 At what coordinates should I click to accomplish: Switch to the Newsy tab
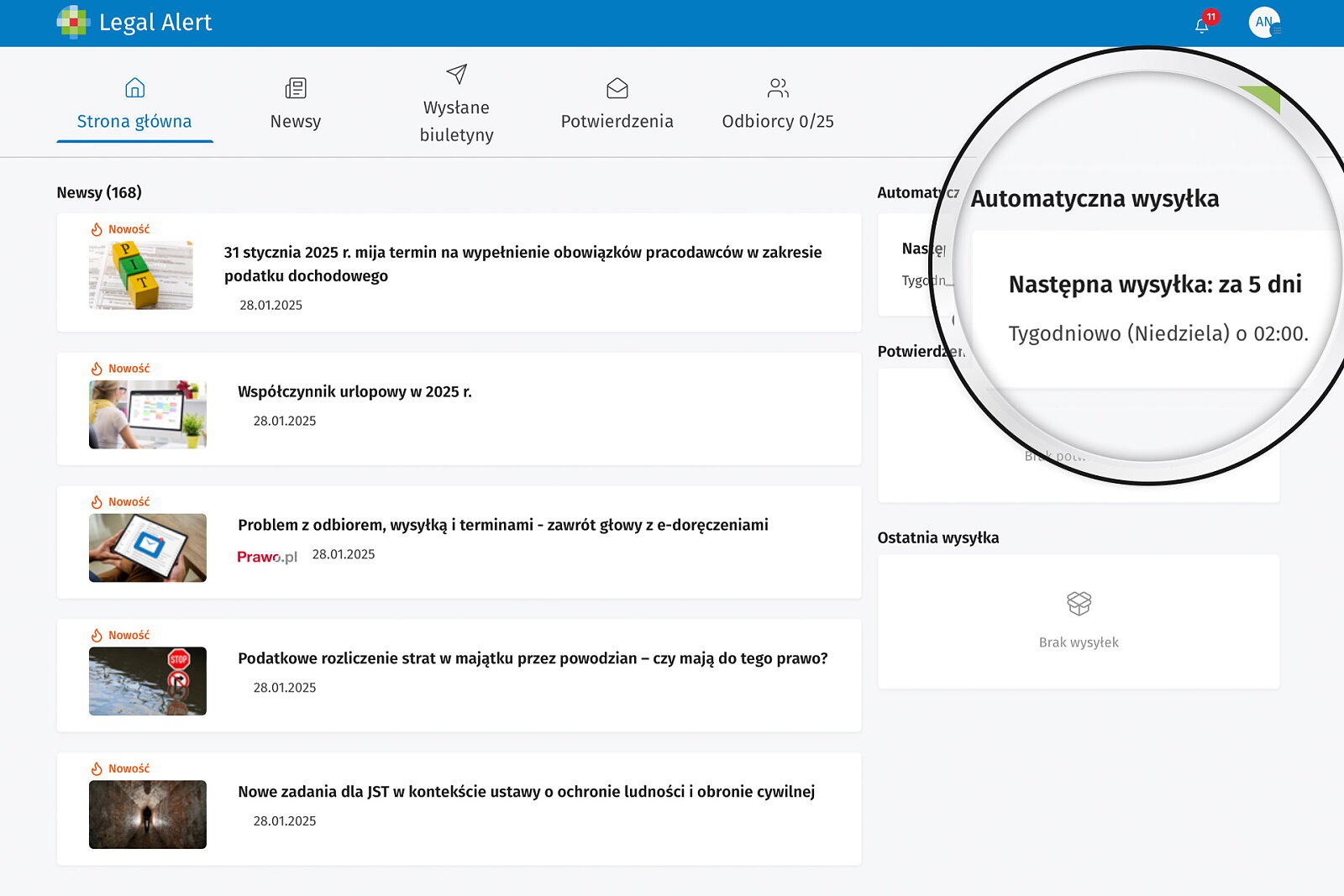pyautogui.click(x=296, y=122)
